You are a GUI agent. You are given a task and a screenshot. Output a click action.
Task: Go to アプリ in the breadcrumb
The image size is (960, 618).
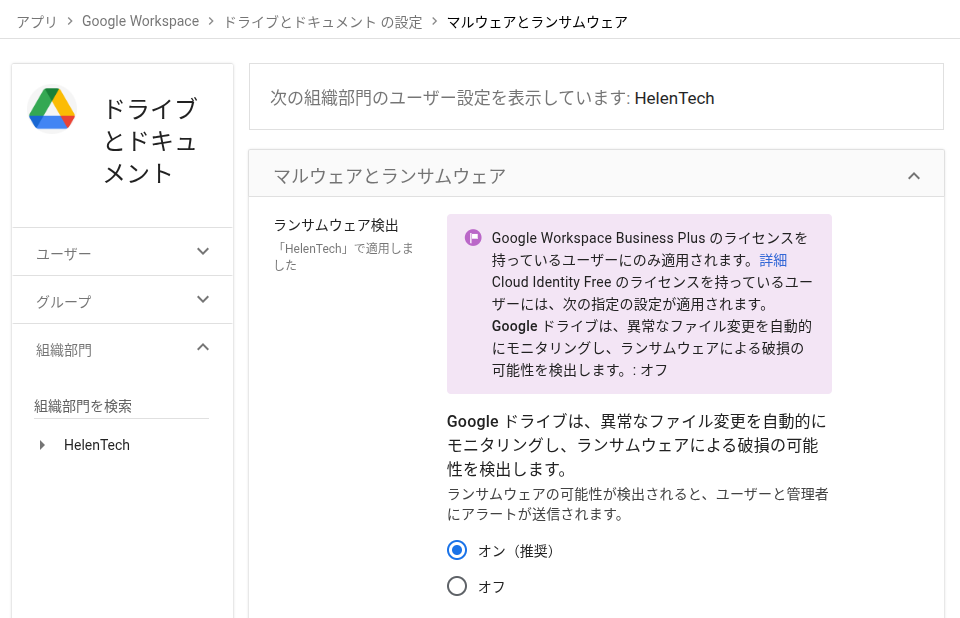pos(37,21)
